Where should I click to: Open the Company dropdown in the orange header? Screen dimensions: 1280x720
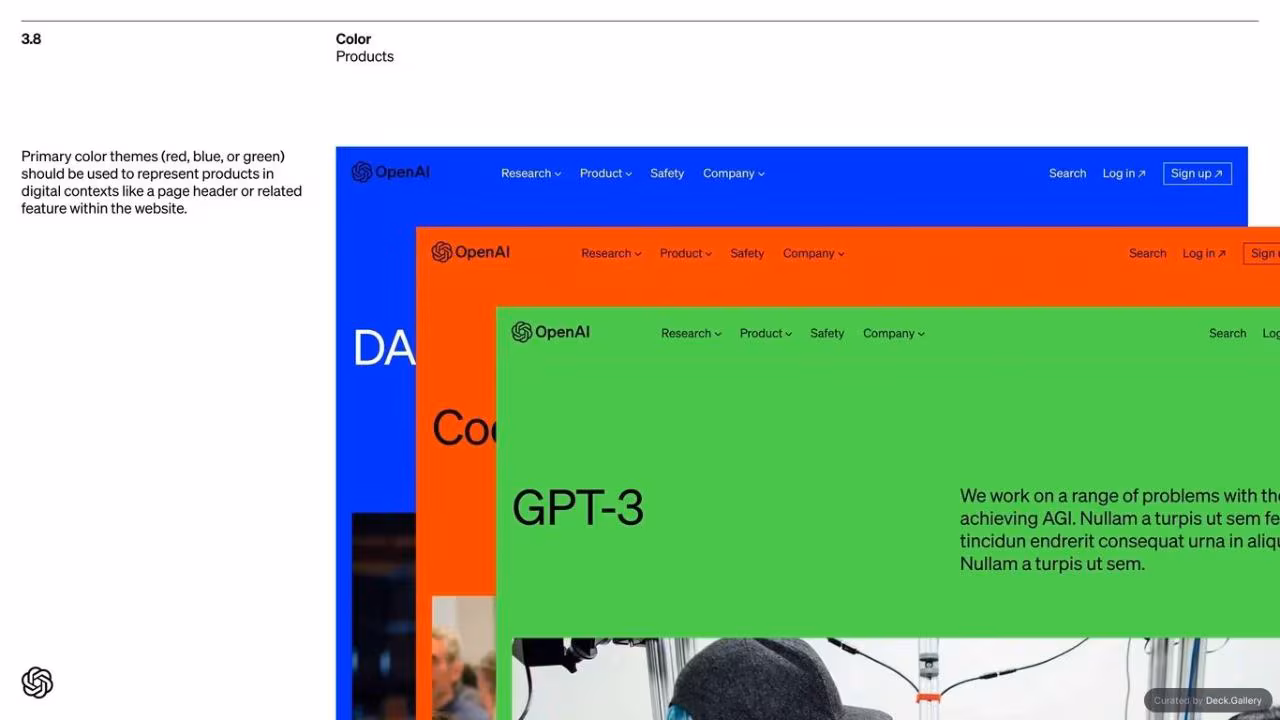pyautogui.click(x=814, y=253)
